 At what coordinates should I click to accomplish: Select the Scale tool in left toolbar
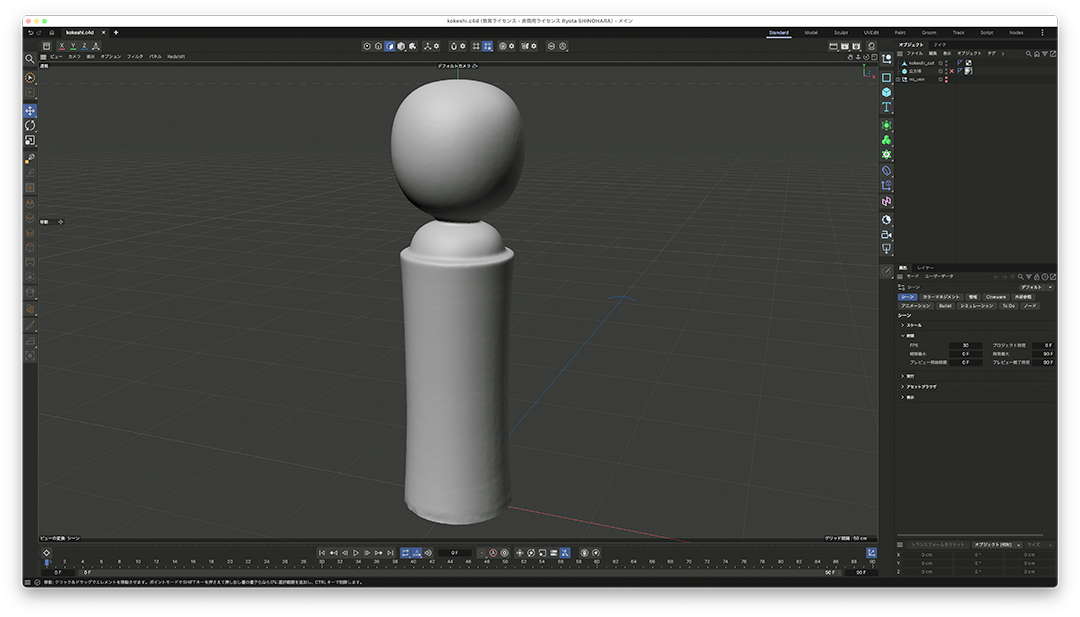pyautogui.click(x=30, y=141)
